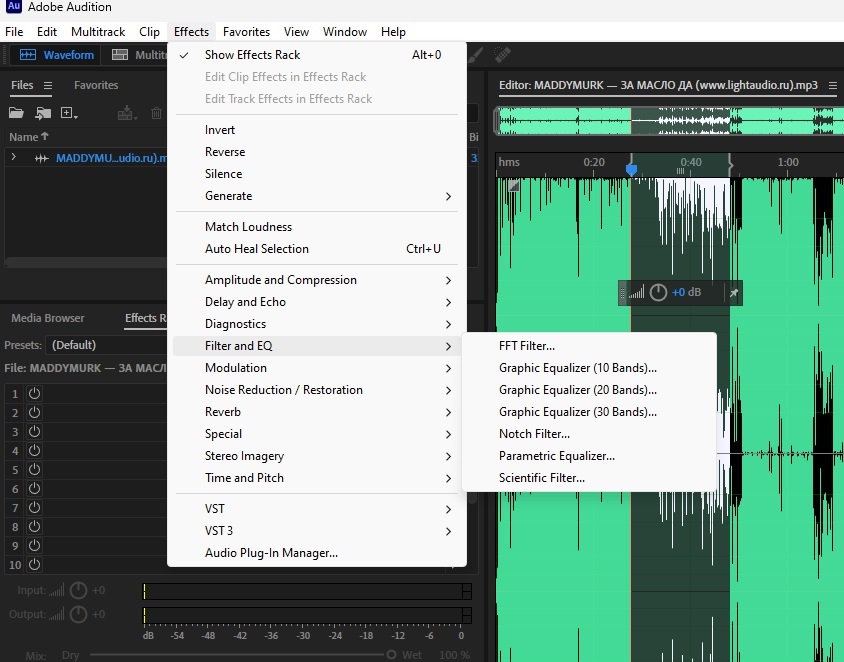Toggle power button for effect slot 5
The height and width of the screenshot is (662, 844).
click(35, 470)
